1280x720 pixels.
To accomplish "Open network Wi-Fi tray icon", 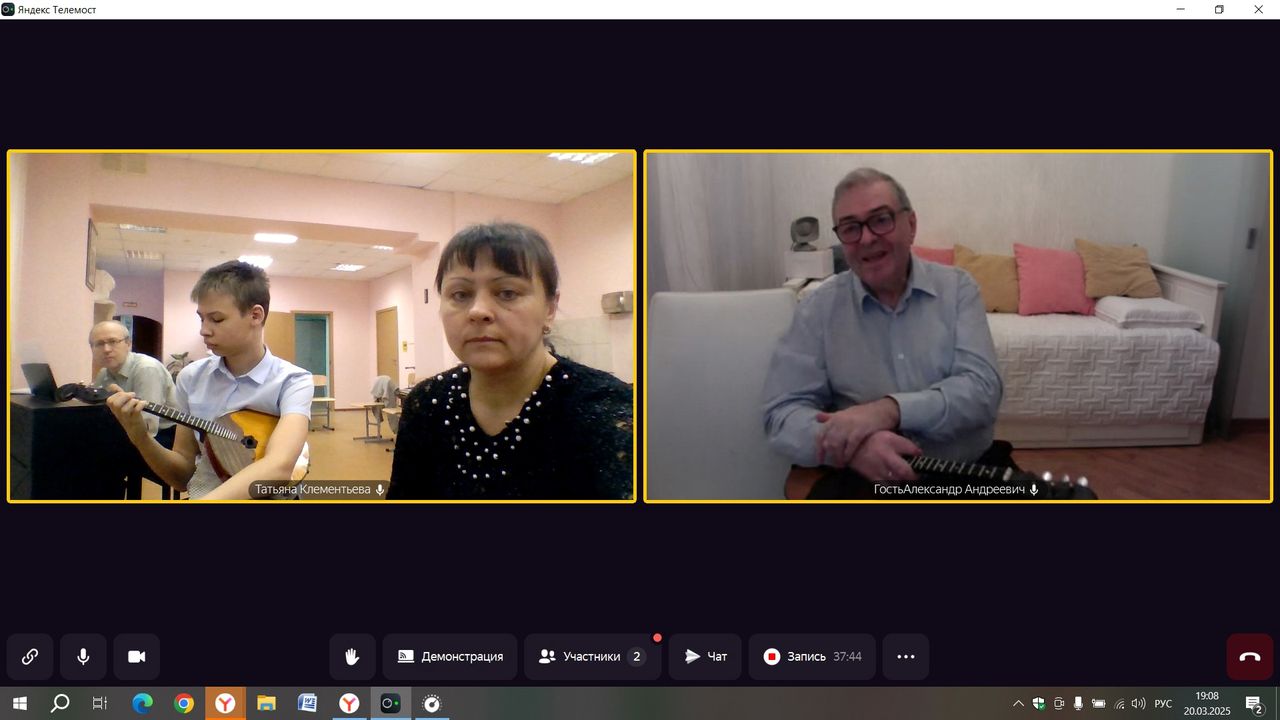I will (x=1119, y=704).
